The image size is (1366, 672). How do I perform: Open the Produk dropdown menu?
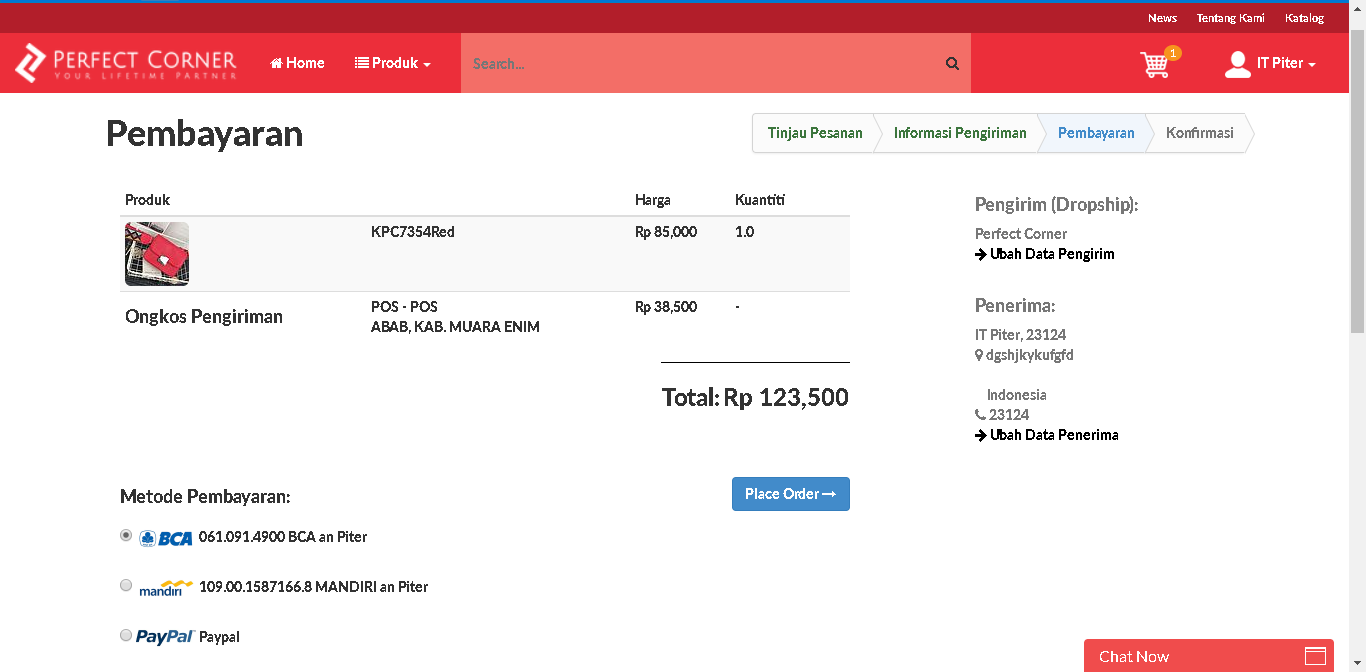tap(393, 63)
